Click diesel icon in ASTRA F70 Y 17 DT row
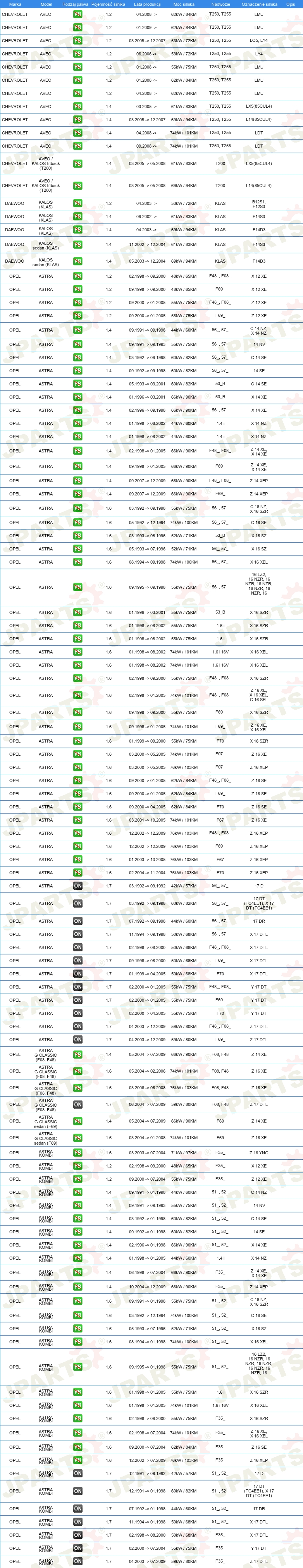The image size is (303, 1568). pos(77,1013)
